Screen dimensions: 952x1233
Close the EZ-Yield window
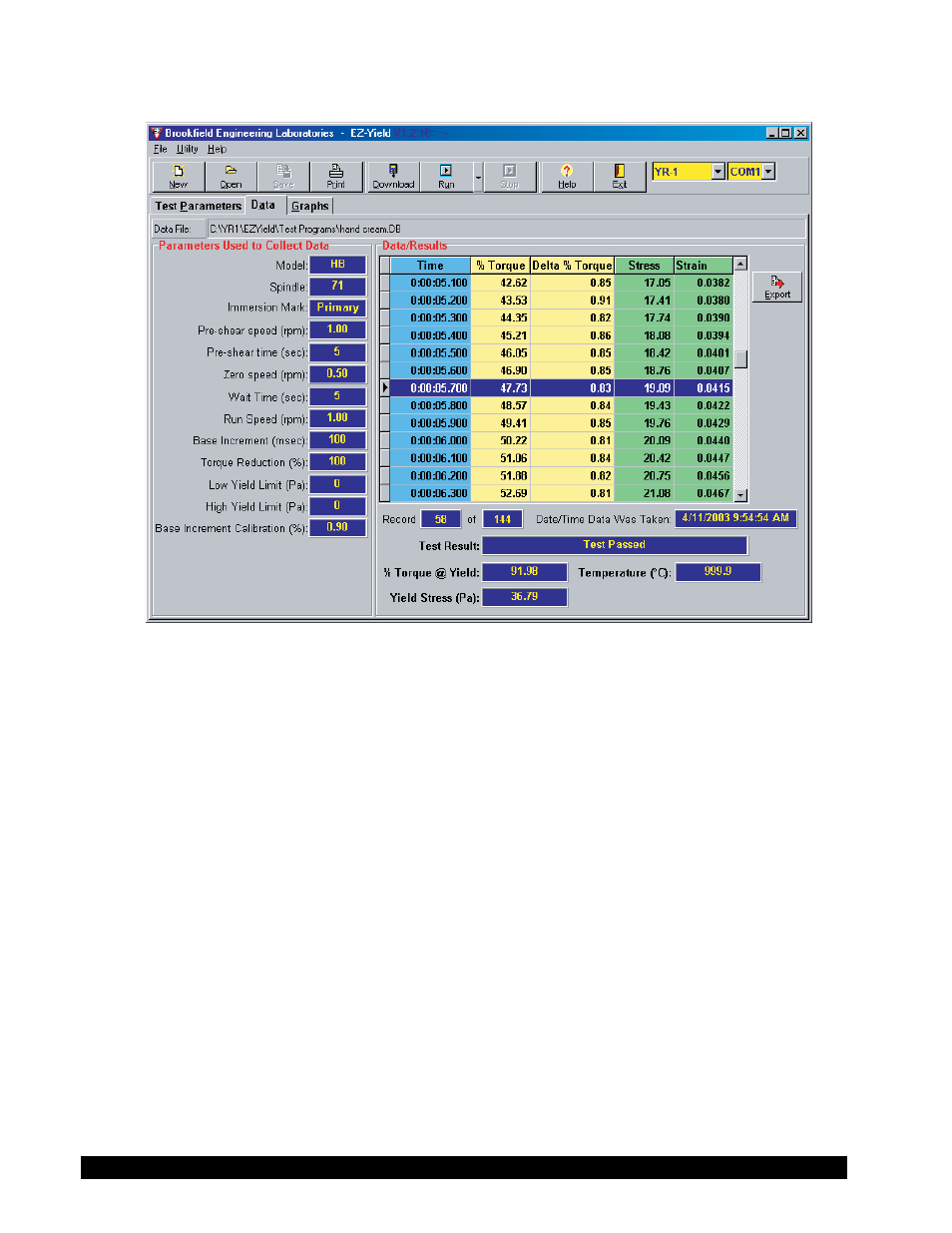click(x=800, y=133)
